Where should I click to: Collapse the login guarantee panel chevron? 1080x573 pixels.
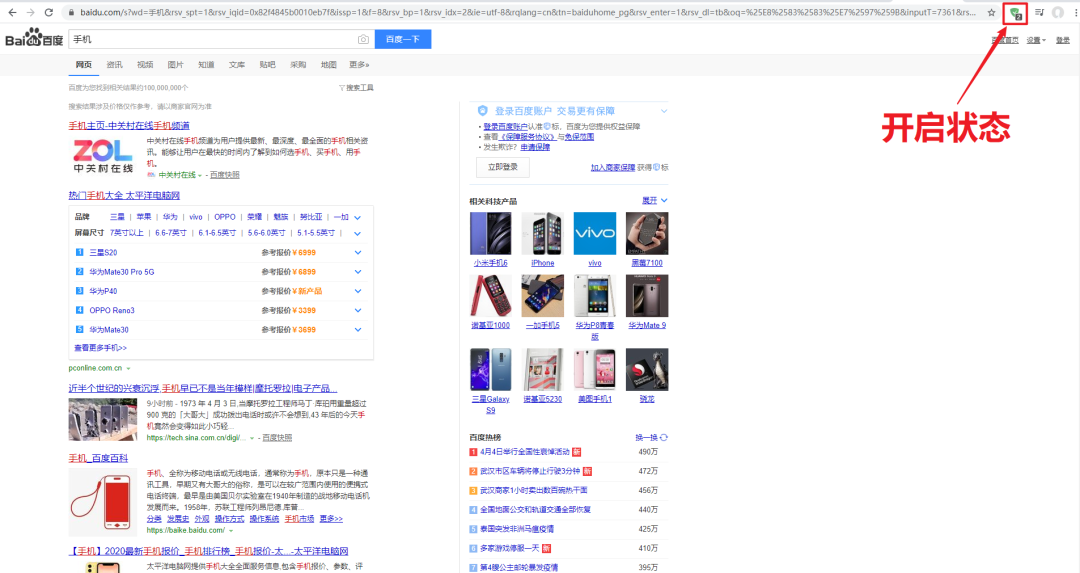(664, 111)
